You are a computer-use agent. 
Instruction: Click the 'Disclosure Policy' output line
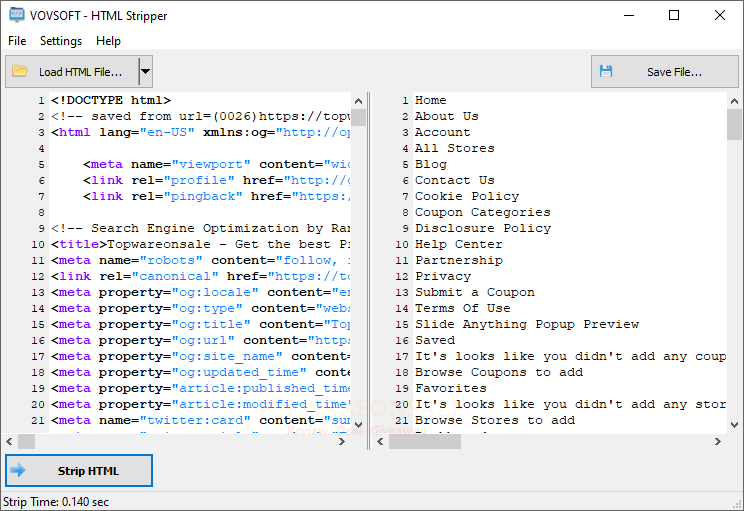tap(483, 228)
